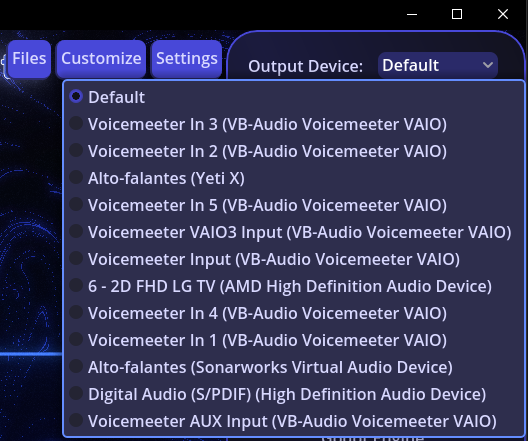Screen dimensions: 528x441
Task: Minimize the application window
Action: click(x=412, y=14)
